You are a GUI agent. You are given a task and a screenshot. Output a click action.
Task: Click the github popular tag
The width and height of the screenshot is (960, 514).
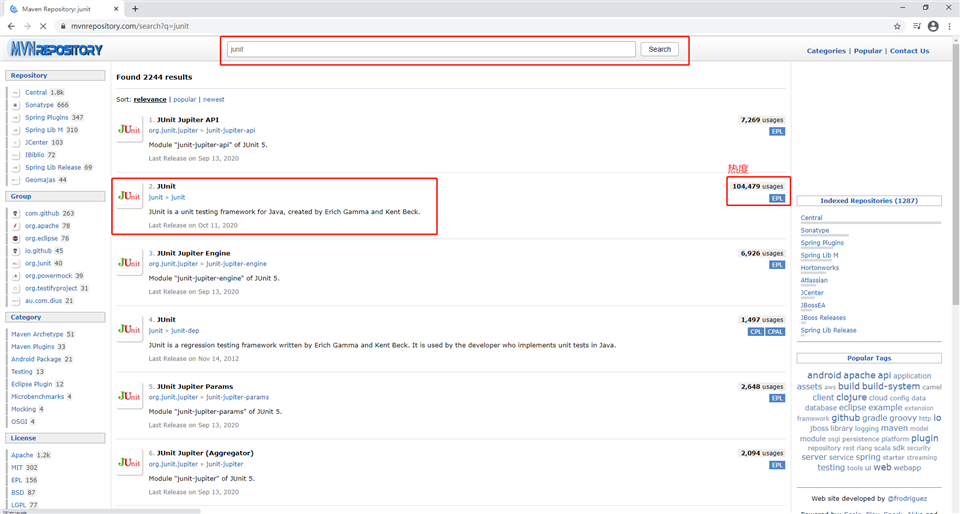(846, 418)
